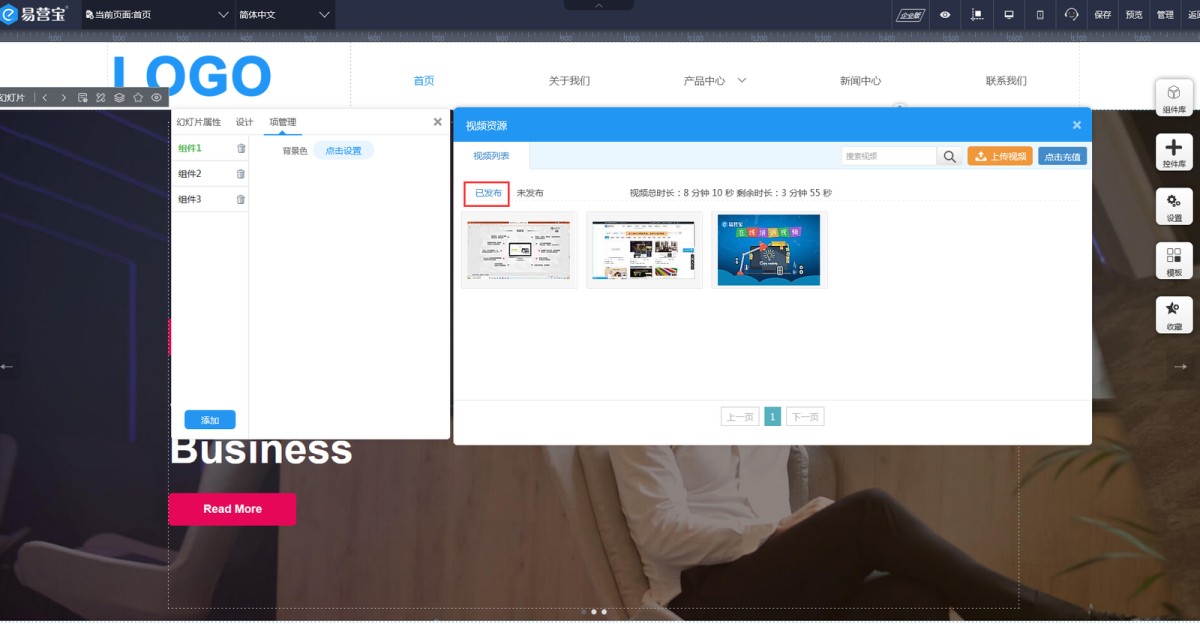Toggle the eye preview icon in top bar

click(945, 15)
